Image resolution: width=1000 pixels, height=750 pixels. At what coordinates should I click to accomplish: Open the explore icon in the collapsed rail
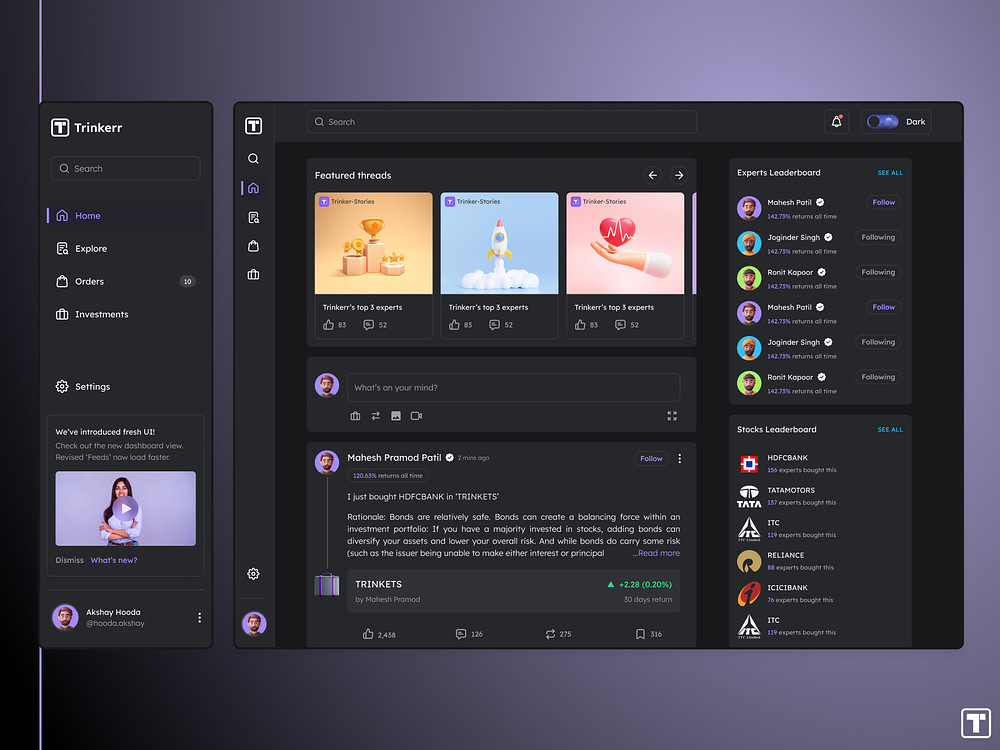tap(253, 217)
